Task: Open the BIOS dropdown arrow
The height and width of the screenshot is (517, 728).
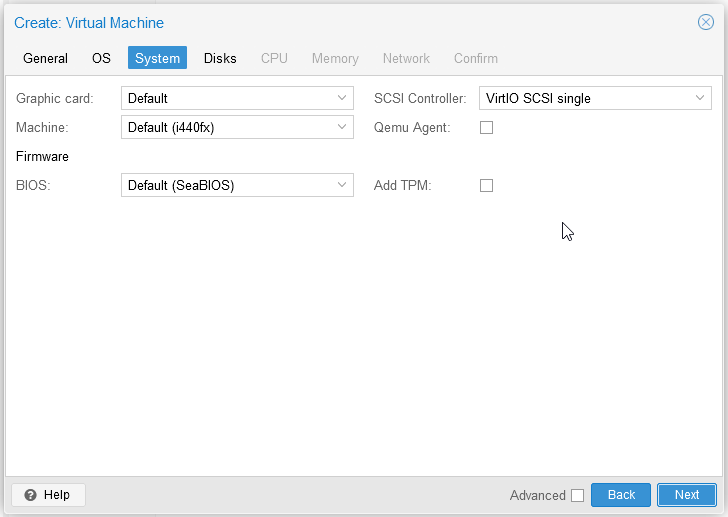Action: coord(342,185)
